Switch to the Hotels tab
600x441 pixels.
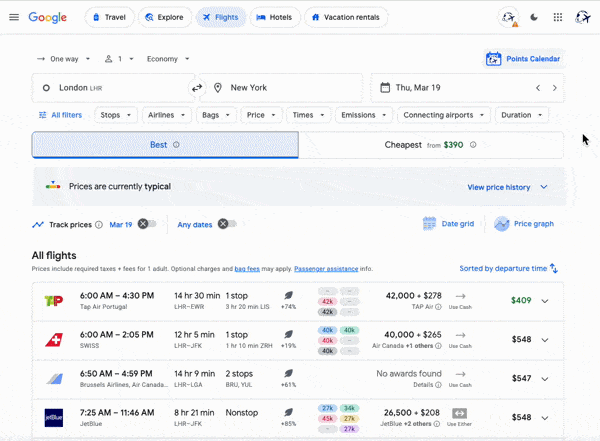(274, 17)
